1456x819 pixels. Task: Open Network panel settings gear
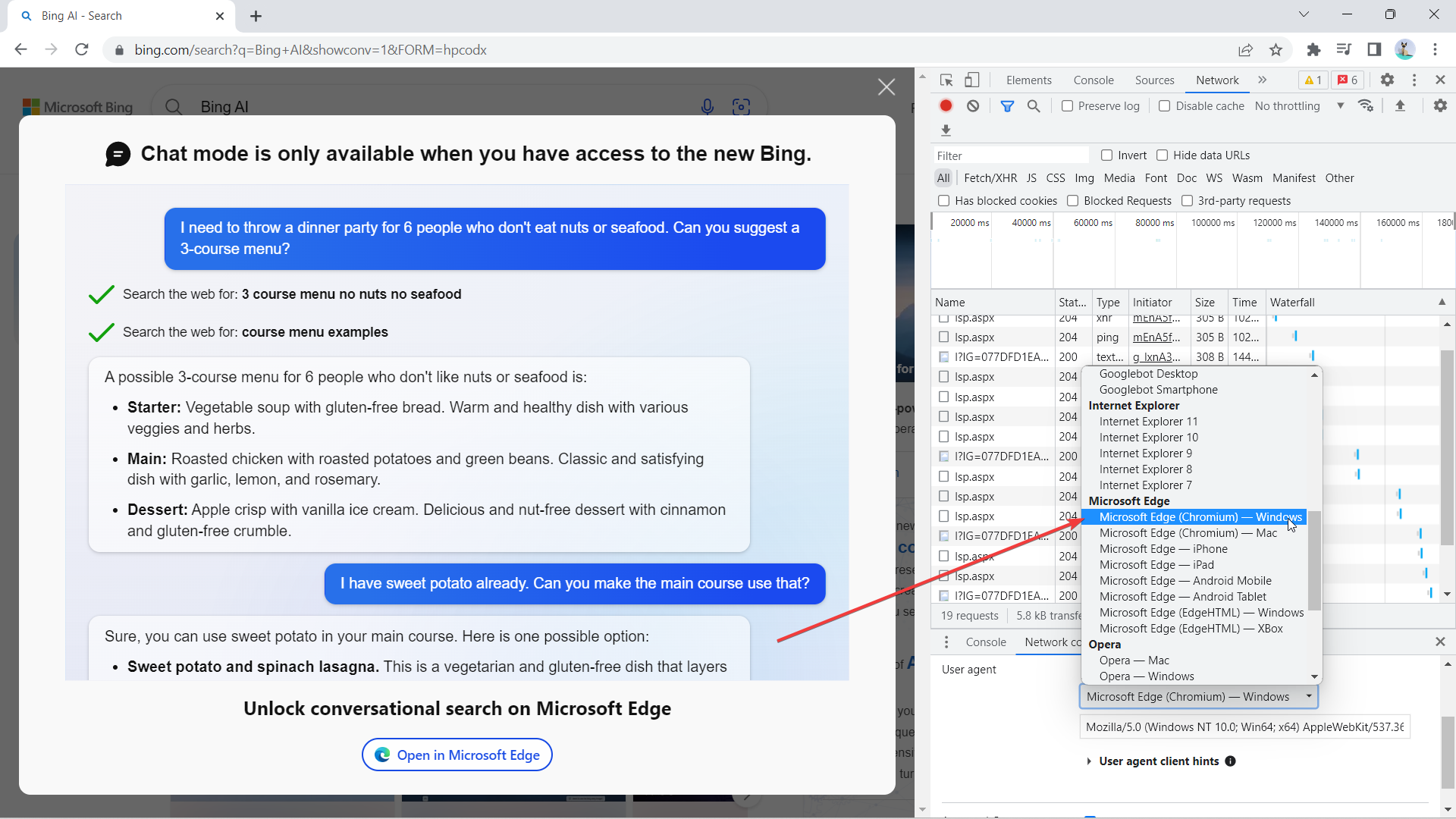(x=1440, y=106)
